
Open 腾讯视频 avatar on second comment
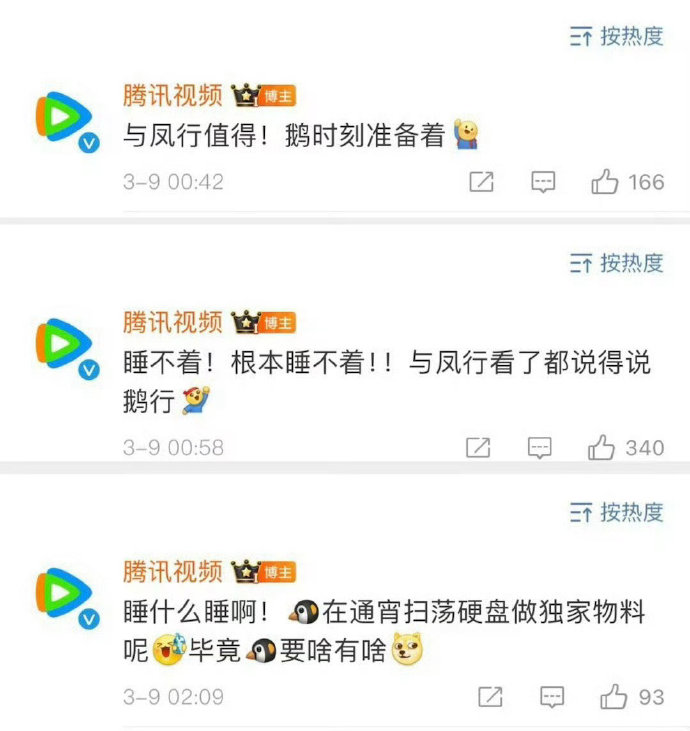pos(67,347)
